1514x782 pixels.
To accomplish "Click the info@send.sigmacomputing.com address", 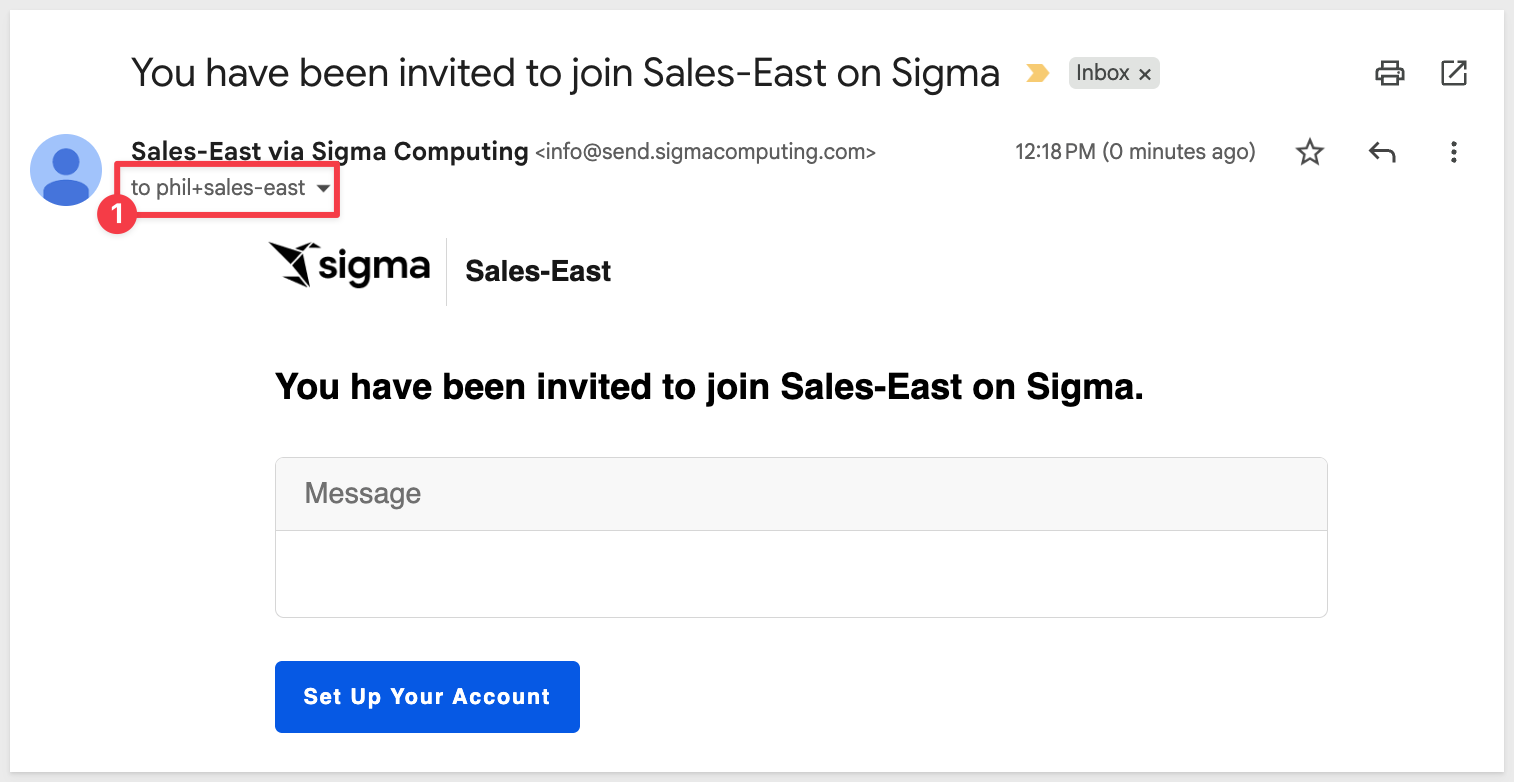I will click(706, 153).
